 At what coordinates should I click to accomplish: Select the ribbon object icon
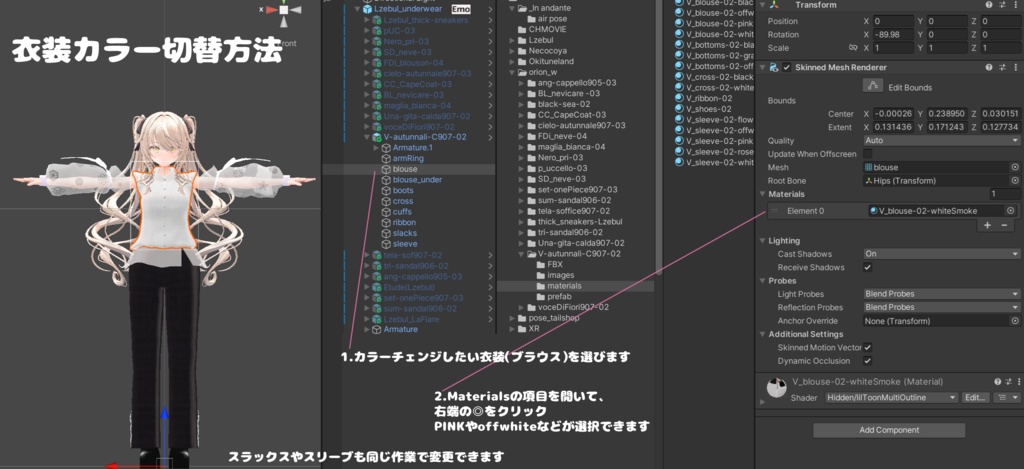click(x=387, y=223)
